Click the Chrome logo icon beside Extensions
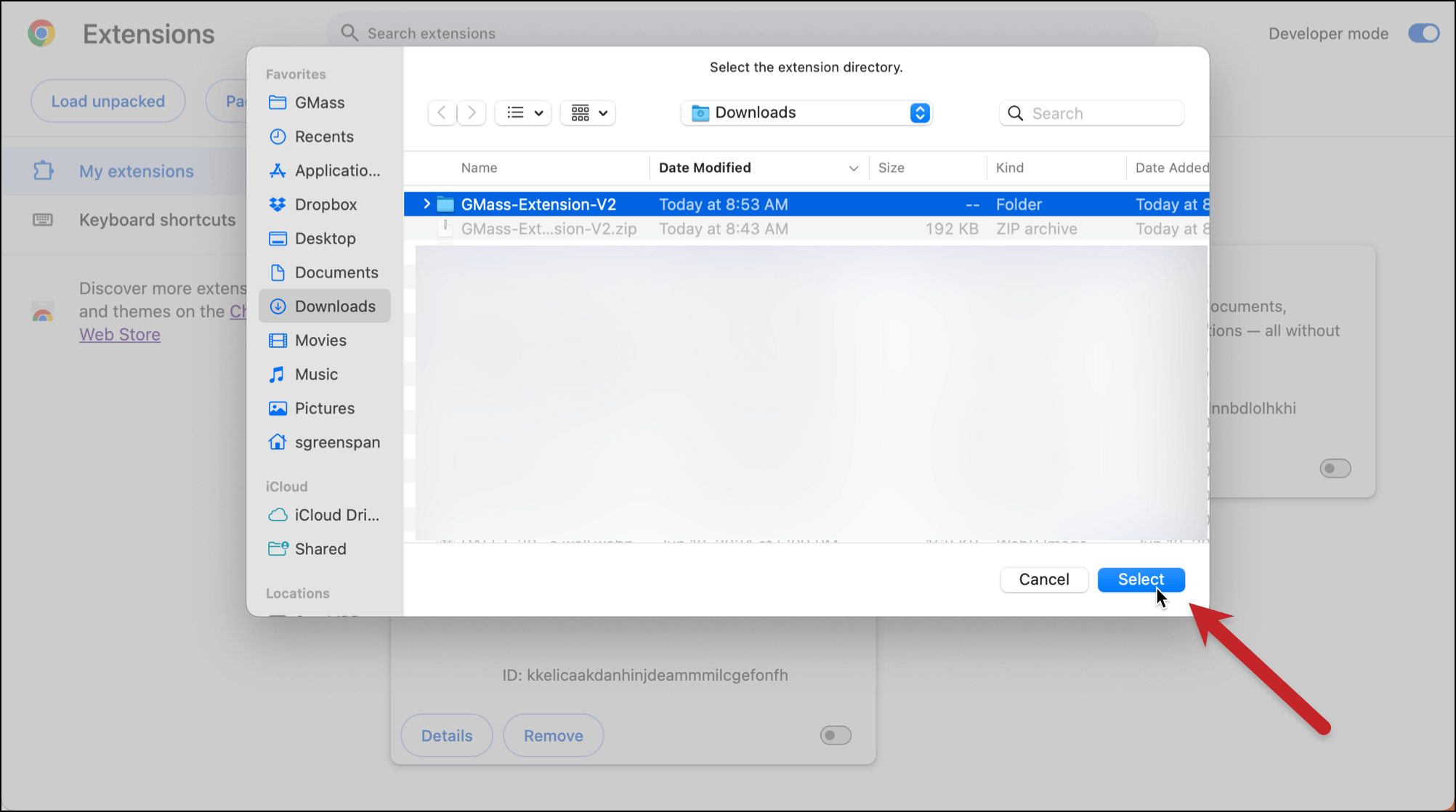The height and width of the screenshot is (812, 1456). point(41,33)
